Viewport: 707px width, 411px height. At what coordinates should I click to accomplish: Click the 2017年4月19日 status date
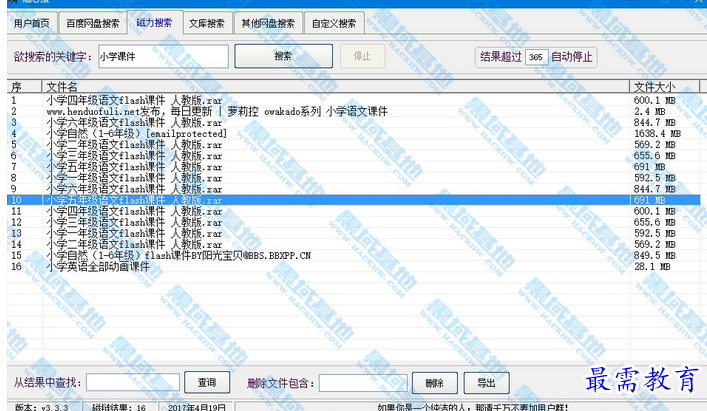(x=196, y=407)
